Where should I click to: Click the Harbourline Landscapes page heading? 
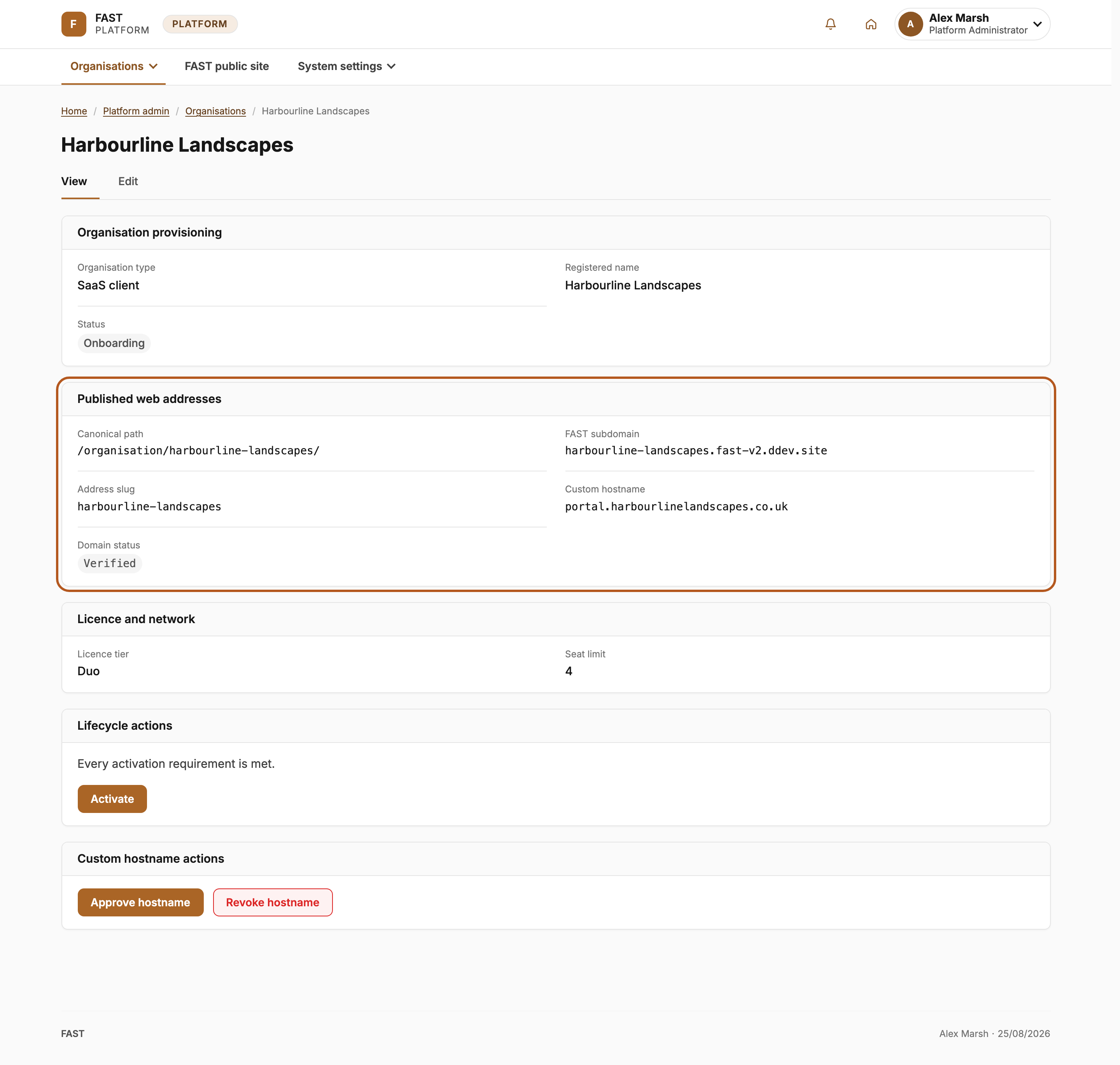click(177, 145)
